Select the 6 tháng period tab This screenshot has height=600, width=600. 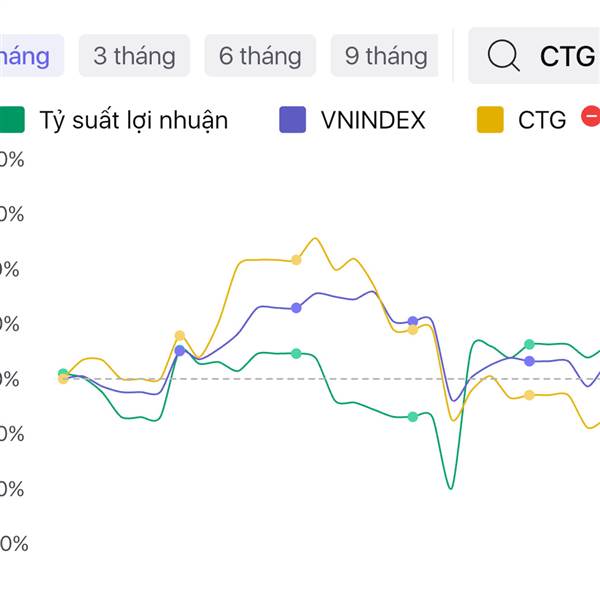tap(260, 56)
